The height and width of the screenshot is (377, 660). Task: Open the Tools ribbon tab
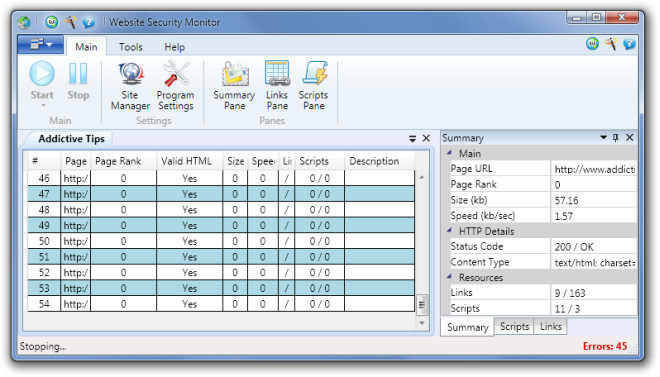point(130,47)
